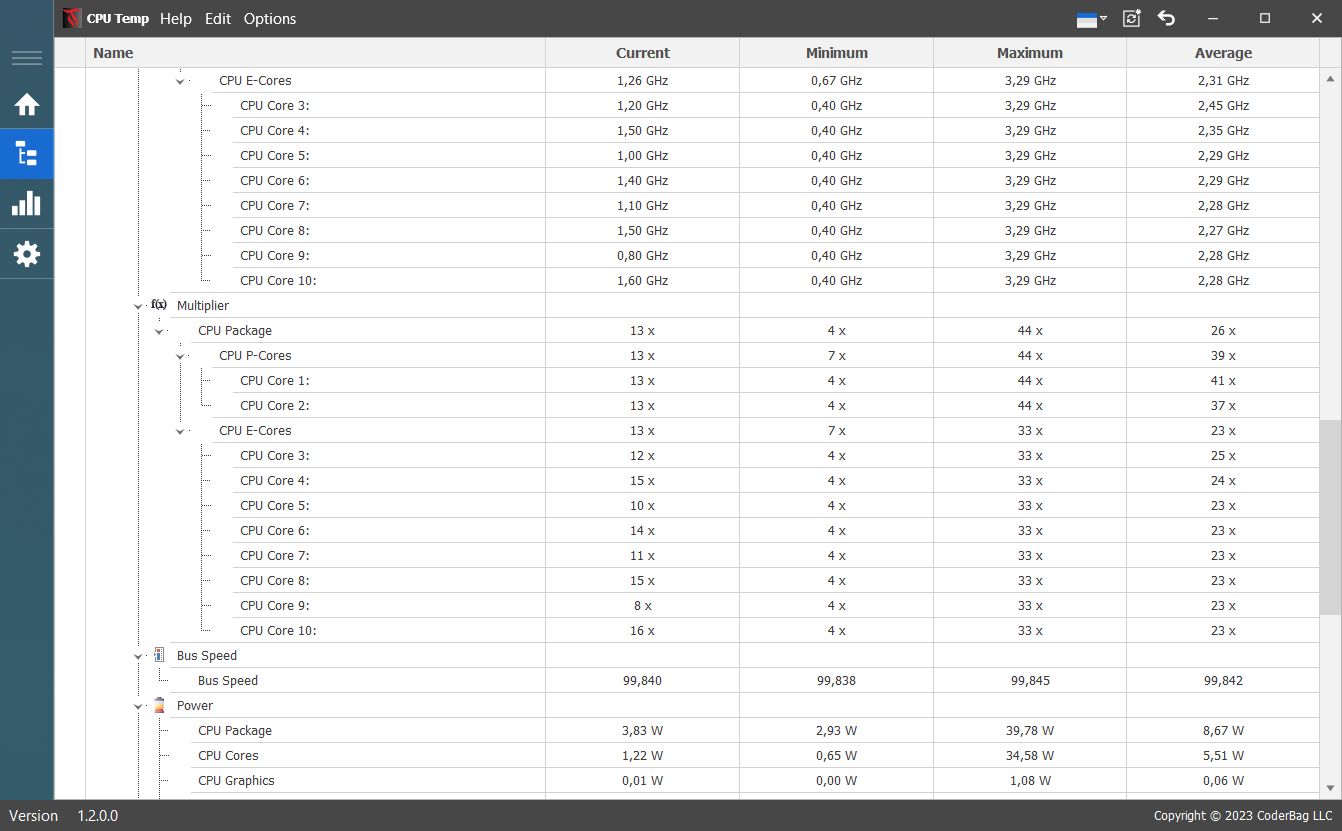Click the Maximum column header
This screenshot has width=1342, height=831.
[x=1029, y=53]
